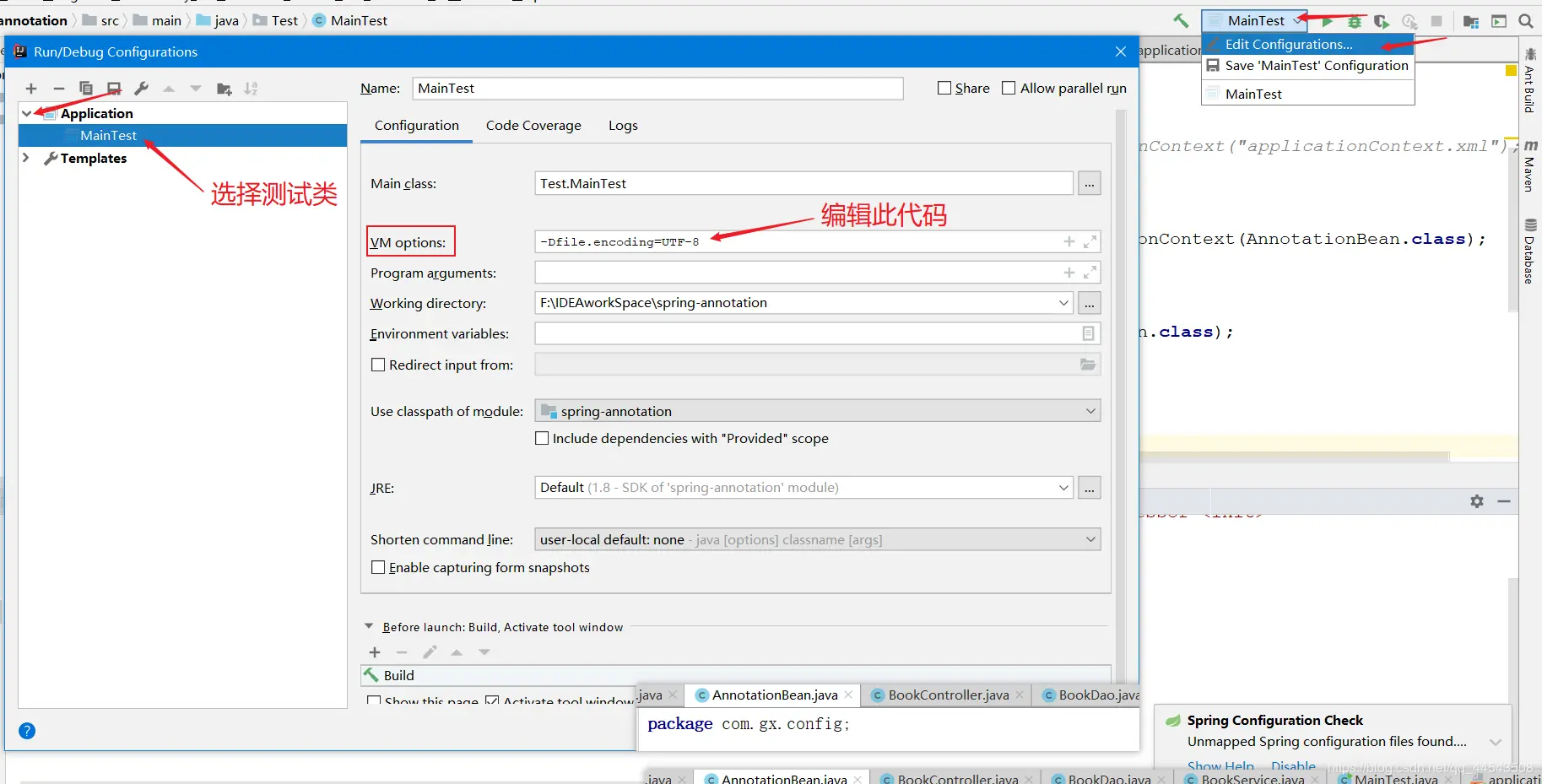Open the Environment variables editor icon
This screenshot has height=784, width=1542.
click(1089, 333)
